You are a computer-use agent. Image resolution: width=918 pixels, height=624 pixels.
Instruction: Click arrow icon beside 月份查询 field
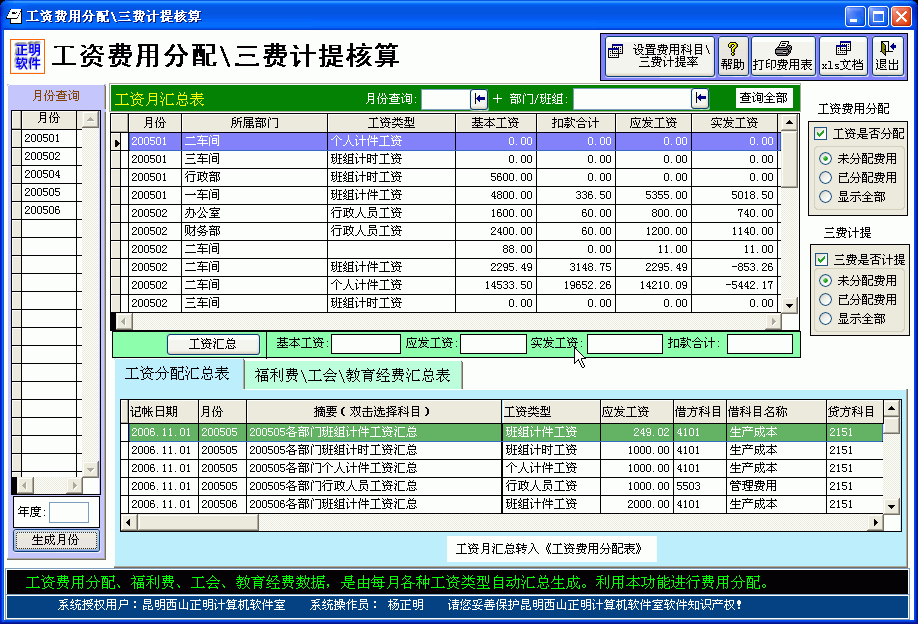[480, 98]
